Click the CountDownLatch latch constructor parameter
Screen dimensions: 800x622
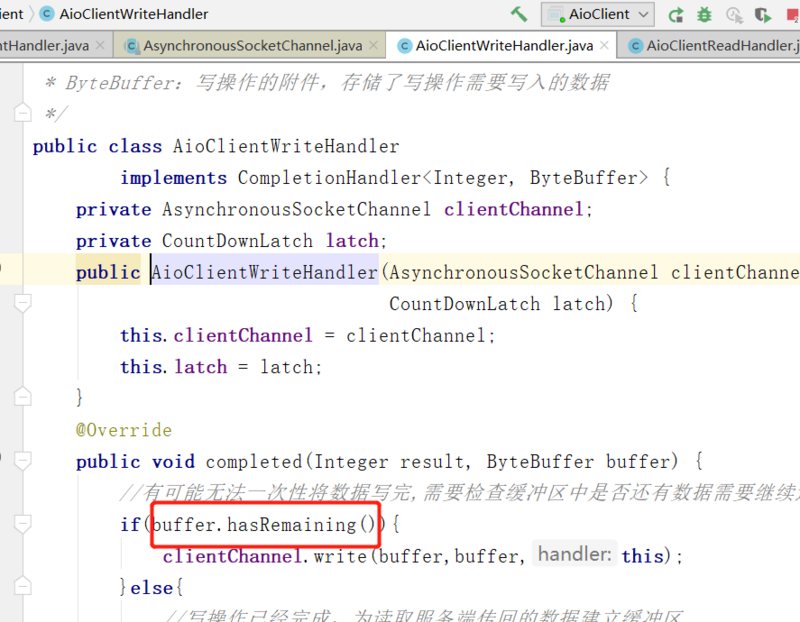495,304
